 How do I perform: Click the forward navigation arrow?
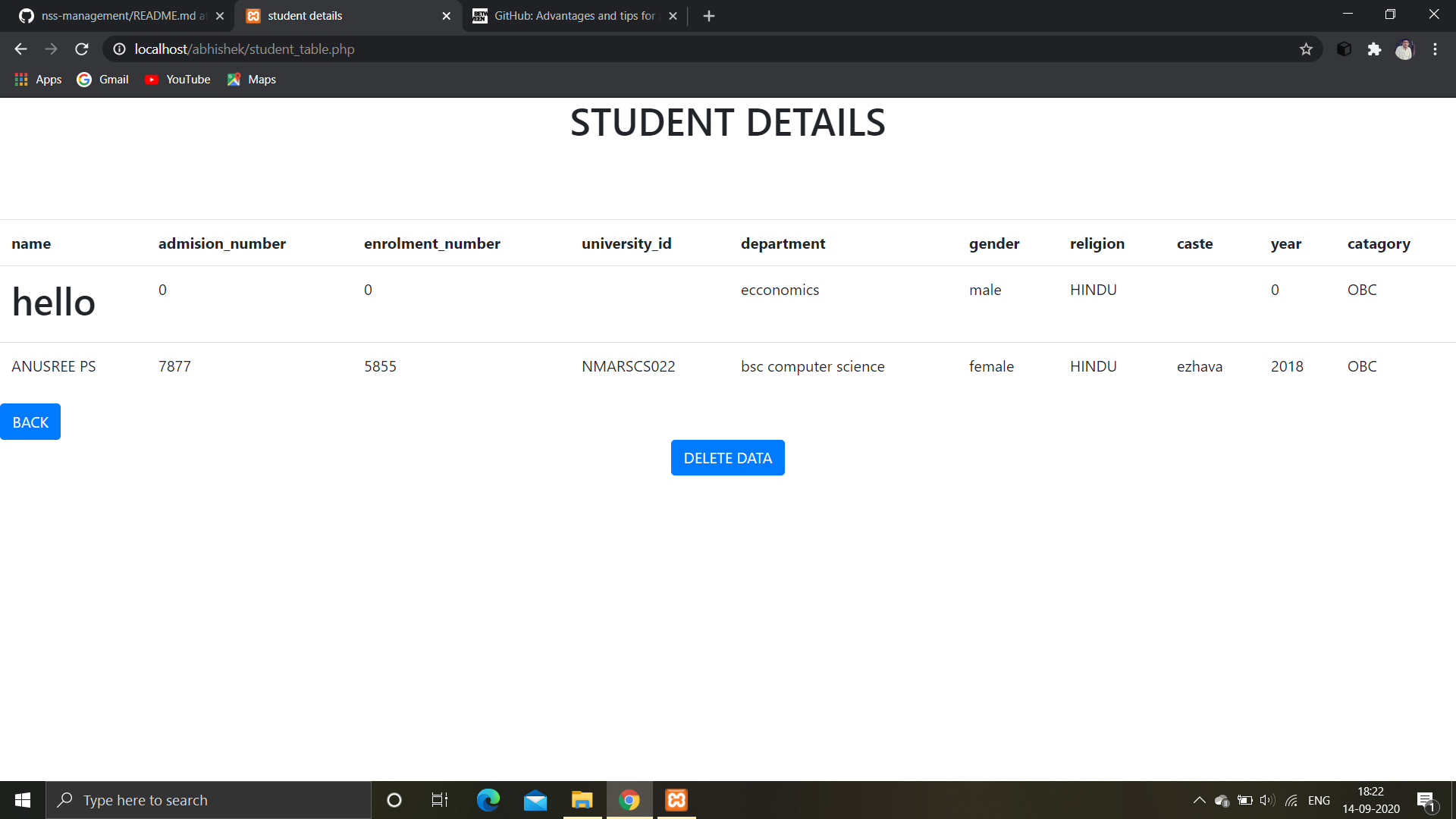(51, 49)
